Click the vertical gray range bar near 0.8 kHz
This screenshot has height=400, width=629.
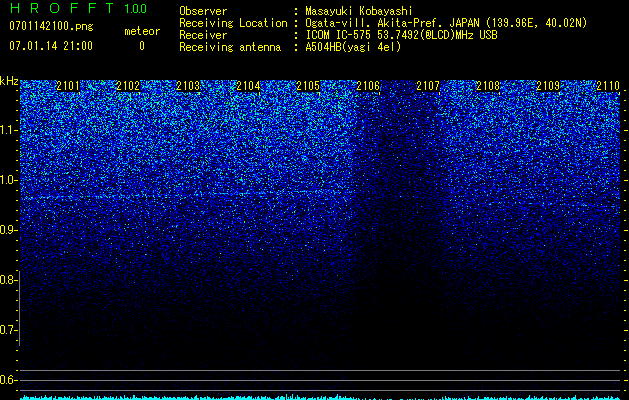20,308
